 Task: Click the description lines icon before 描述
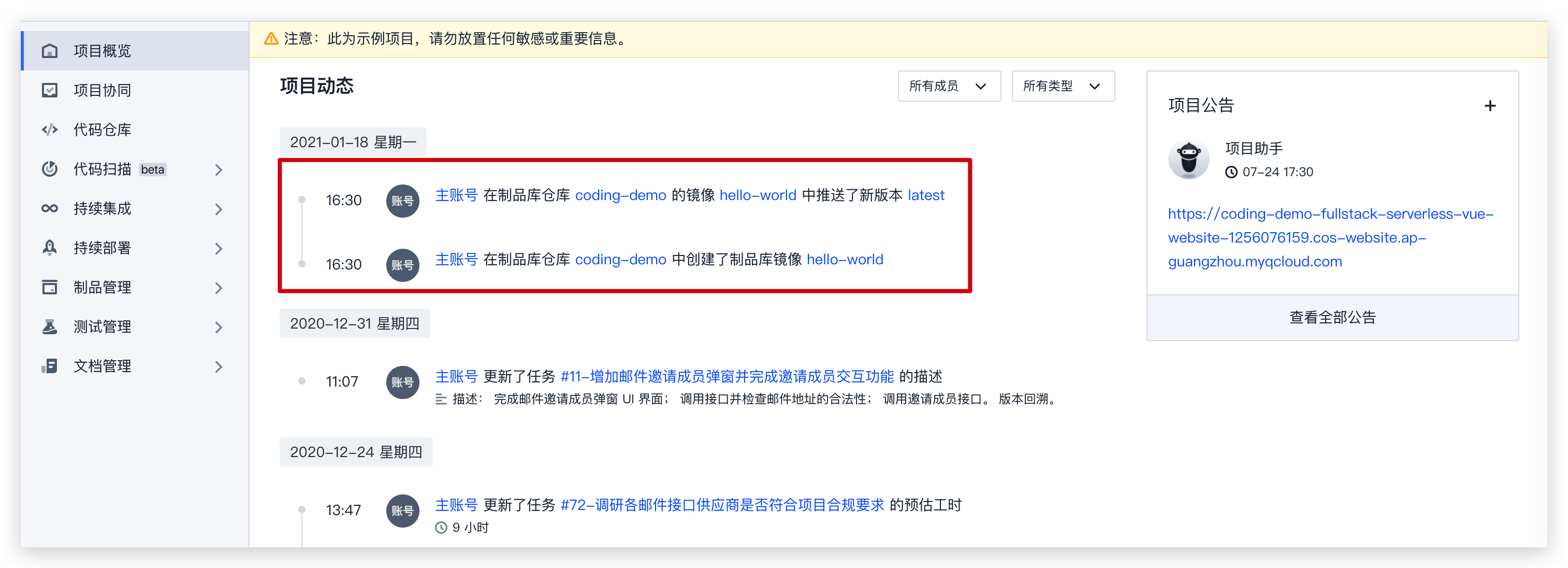tap(441, 399)
